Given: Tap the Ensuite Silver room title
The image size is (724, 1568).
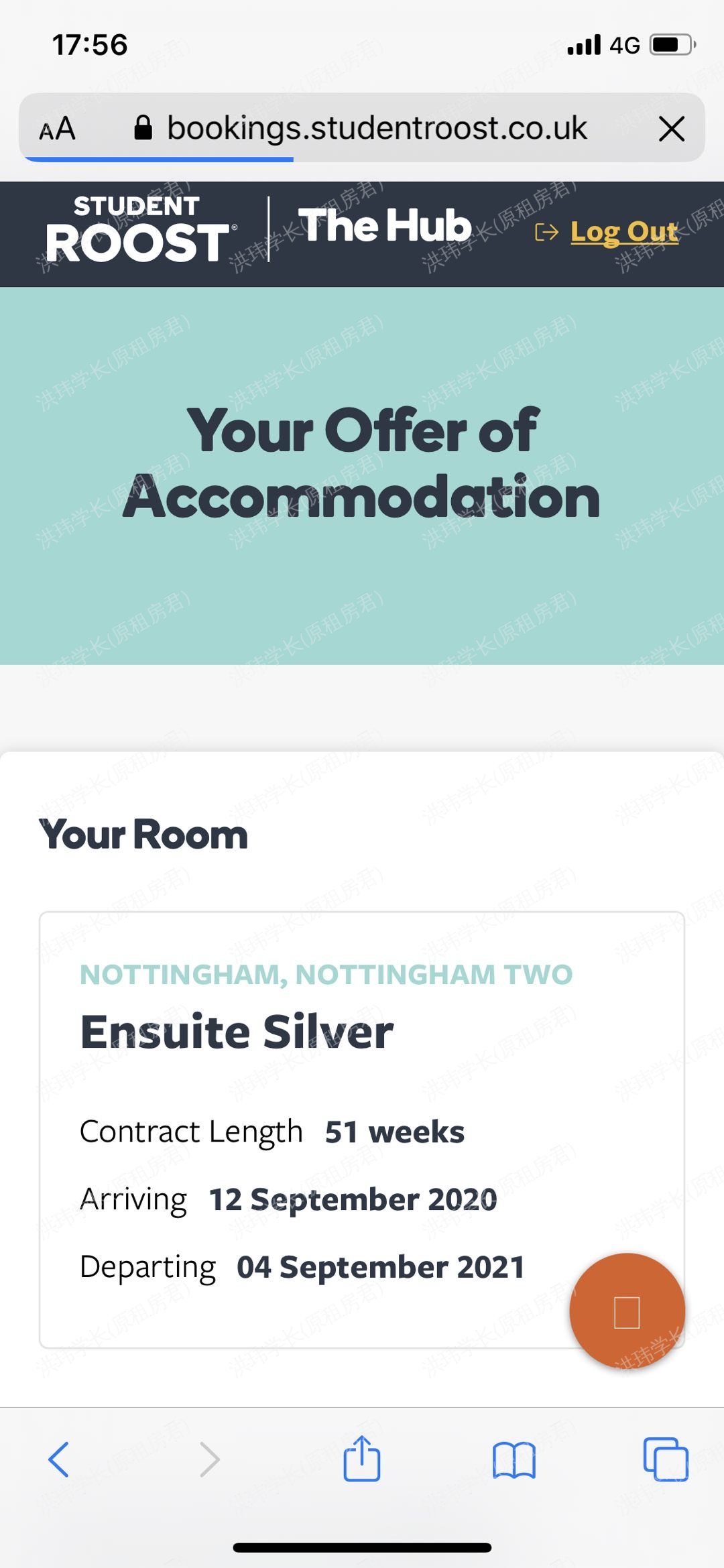Looking at the screenshot, I should pos(237,1032).
